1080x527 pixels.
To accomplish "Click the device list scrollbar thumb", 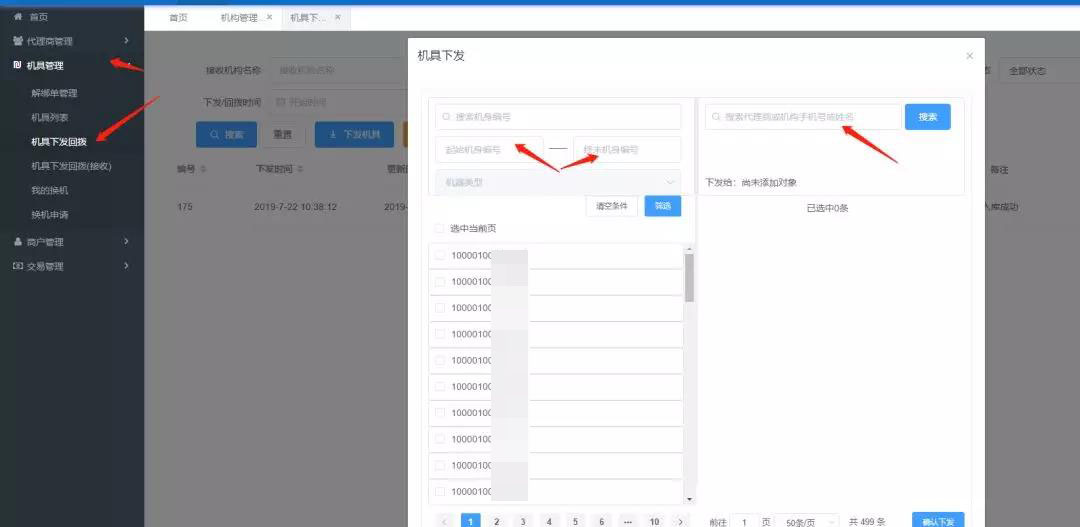I will [x=689, y=278].
